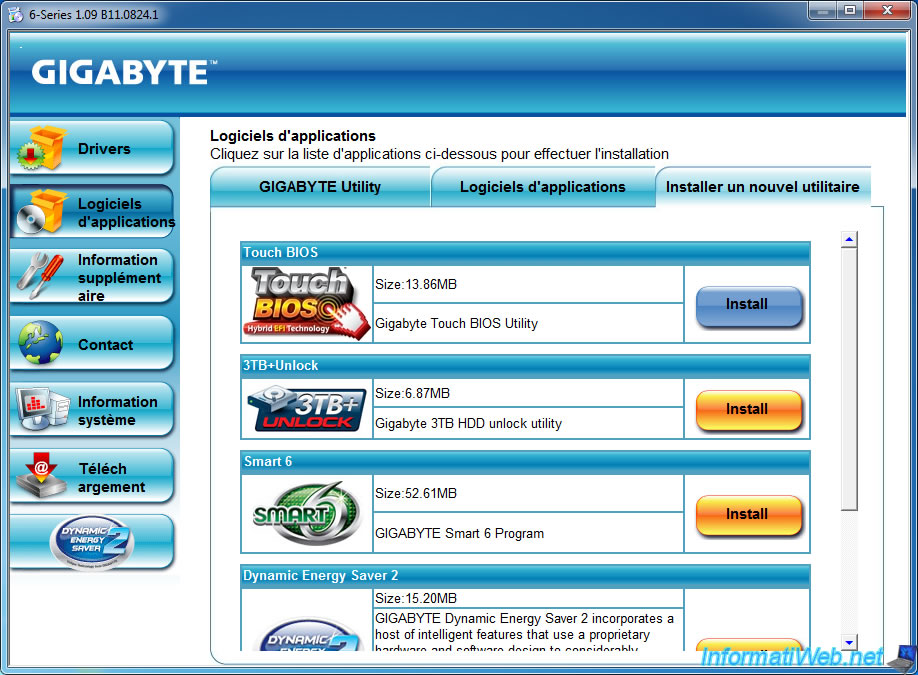The image size is (918, 675).
Task: Open the Drivers section in sidebar
Action: (92, 148)
